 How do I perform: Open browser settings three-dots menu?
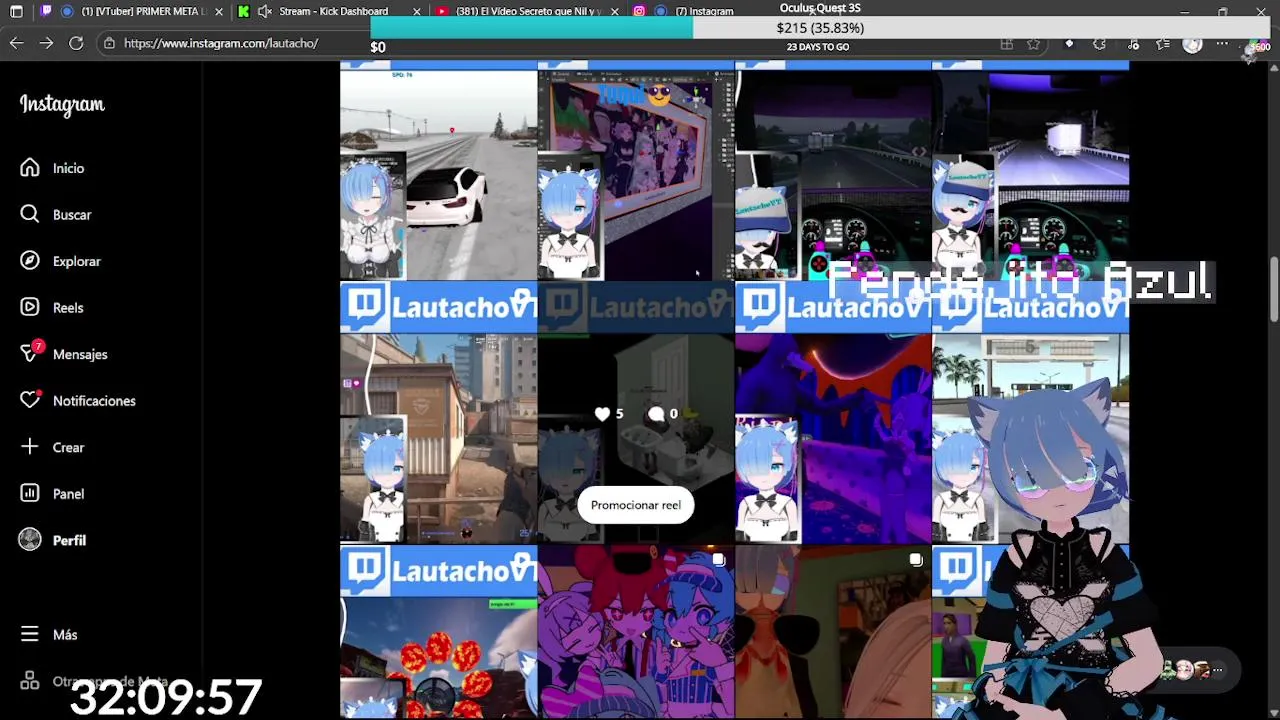pyautogui.click(x=1222, y=44)
